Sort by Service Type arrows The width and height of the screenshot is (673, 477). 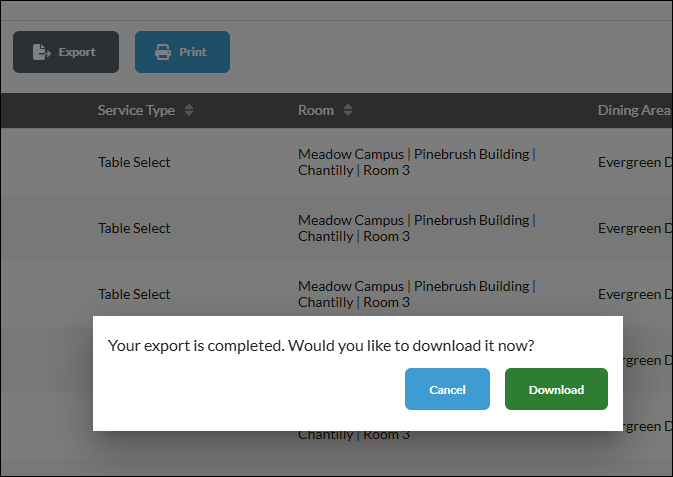click(189, 110)
